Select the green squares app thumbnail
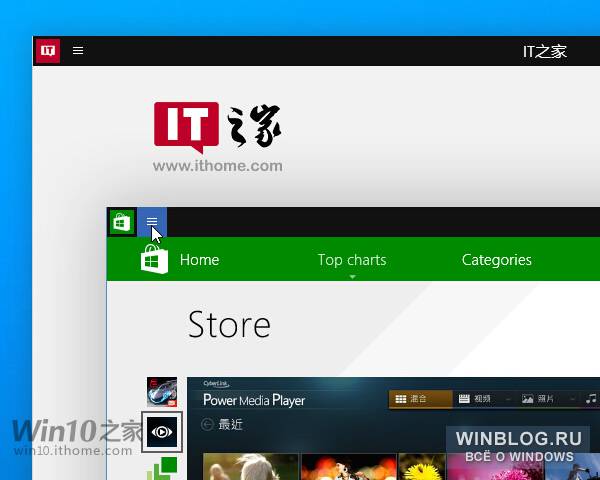 click(x=162, y=468)
